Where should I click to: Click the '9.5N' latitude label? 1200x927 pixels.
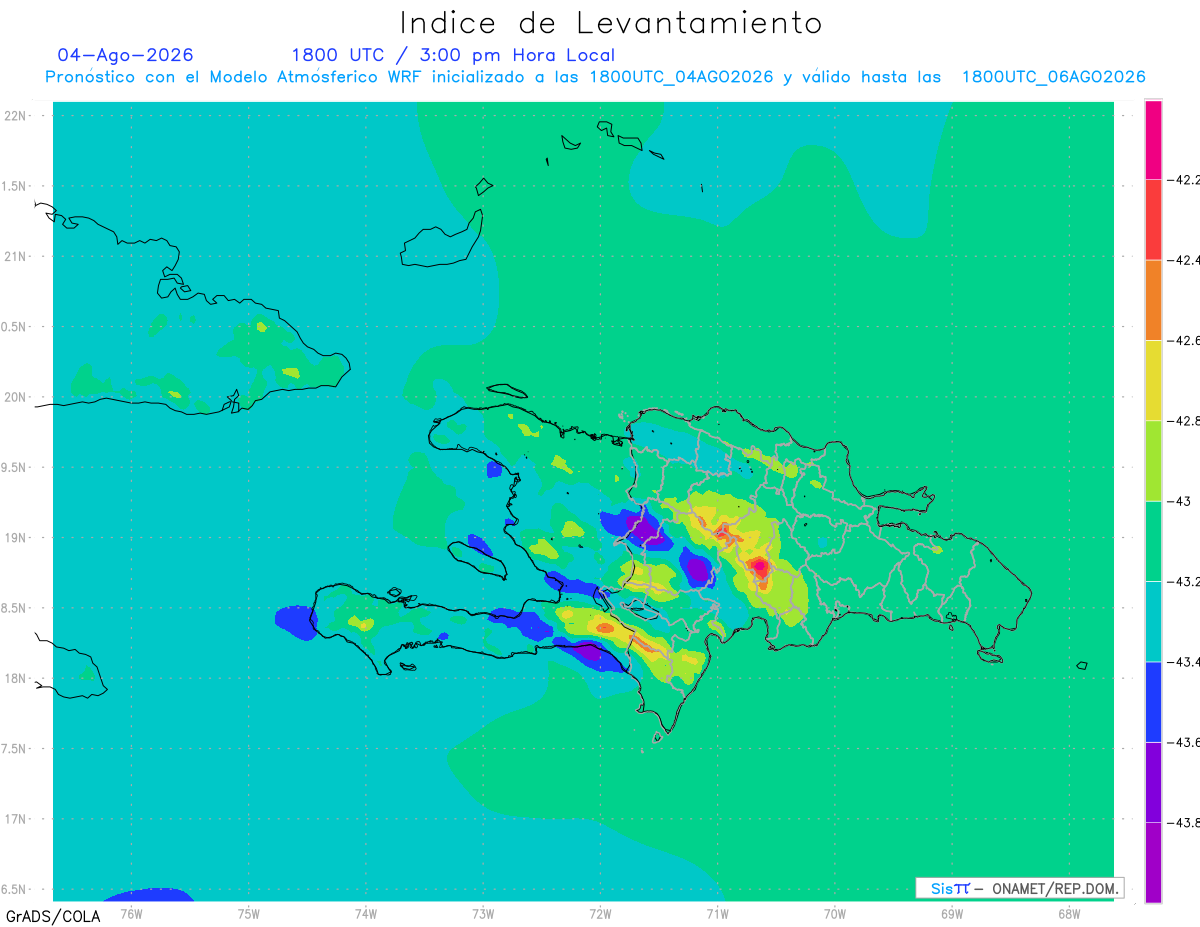[15, 468]
